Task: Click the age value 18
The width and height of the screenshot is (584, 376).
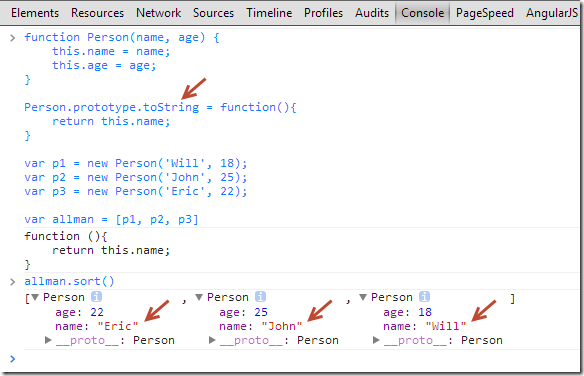Action: pos(425,312)
